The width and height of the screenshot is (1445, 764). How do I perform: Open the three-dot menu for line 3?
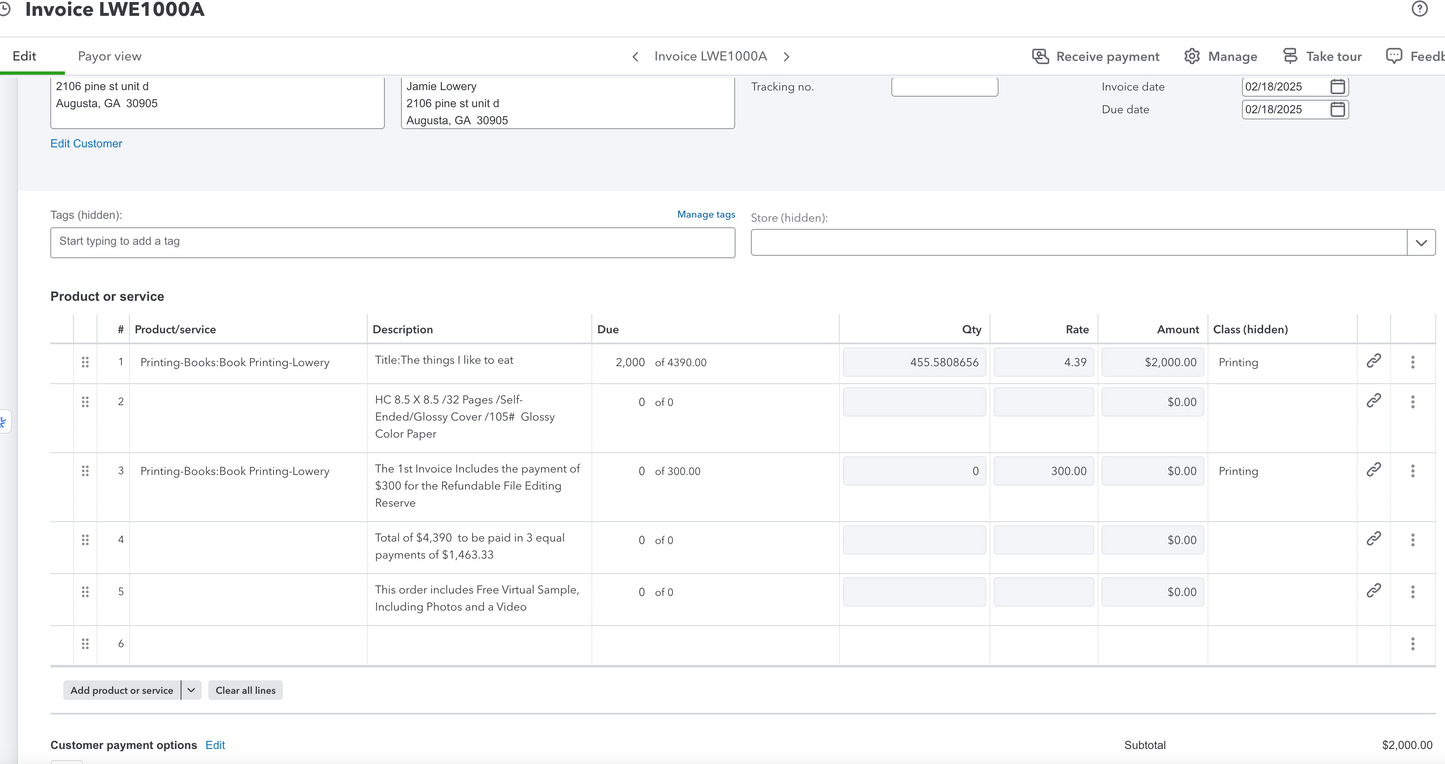point(1412,471)
